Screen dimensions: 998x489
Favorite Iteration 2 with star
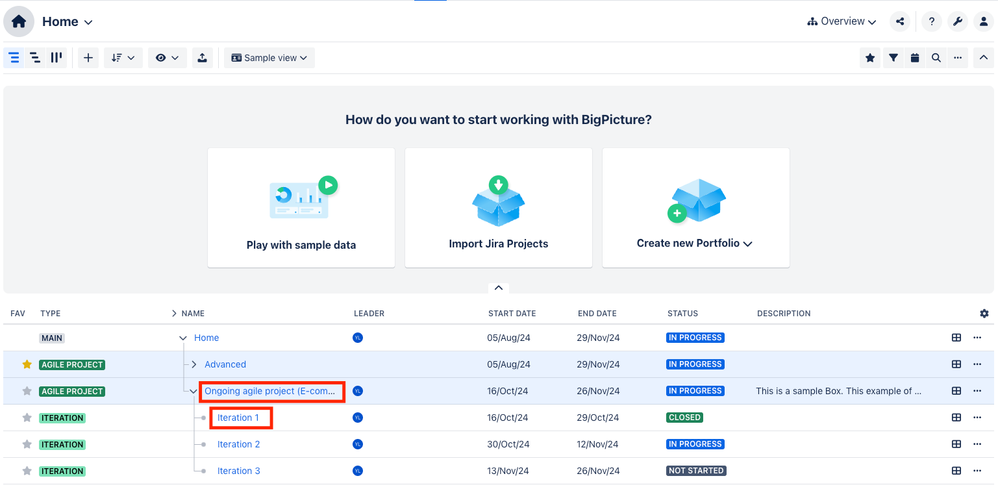pyautogui.click(x=27, y=444)
